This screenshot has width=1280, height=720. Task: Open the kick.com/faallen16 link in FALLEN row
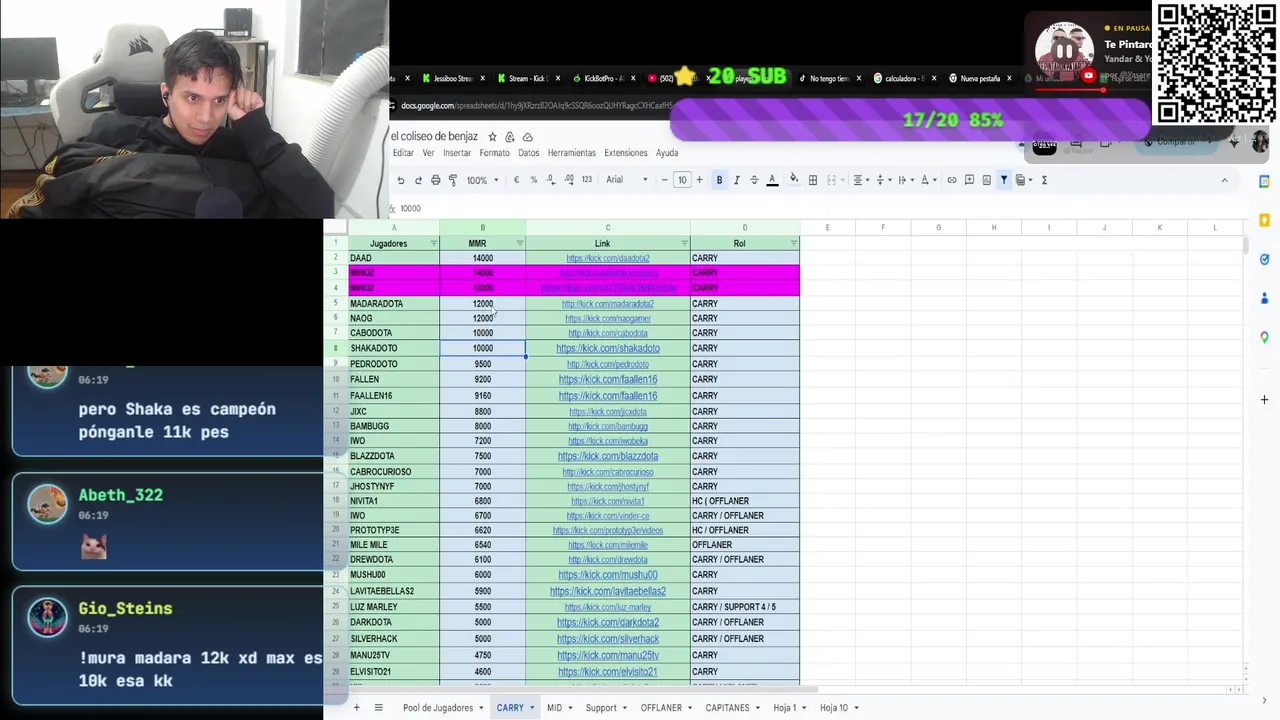coord(608,380)
